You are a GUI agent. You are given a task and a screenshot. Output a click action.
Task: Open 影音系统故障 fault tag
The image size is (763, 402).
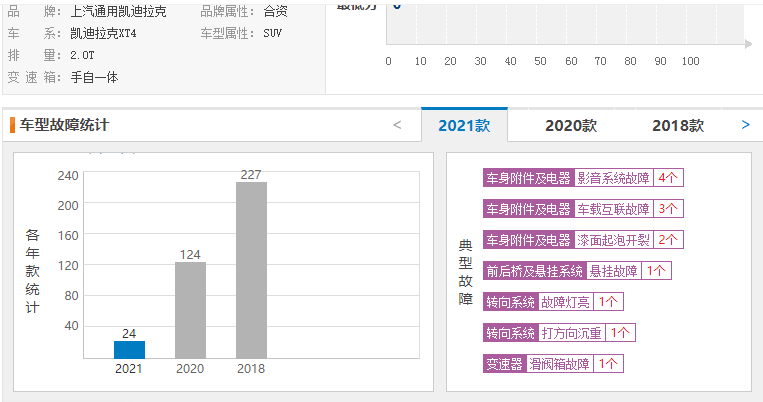[613, 178]
